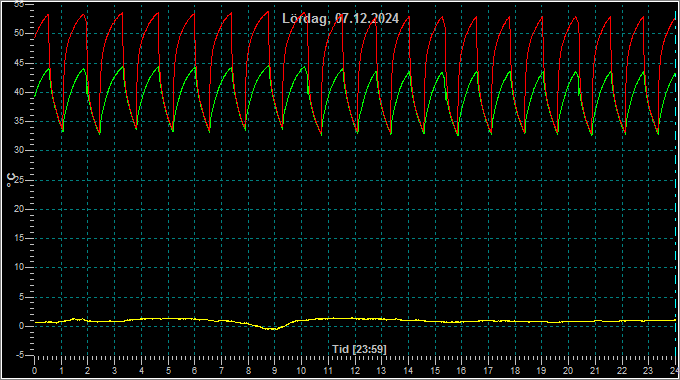Click hour 15 on the time axis

pos(435,371)
